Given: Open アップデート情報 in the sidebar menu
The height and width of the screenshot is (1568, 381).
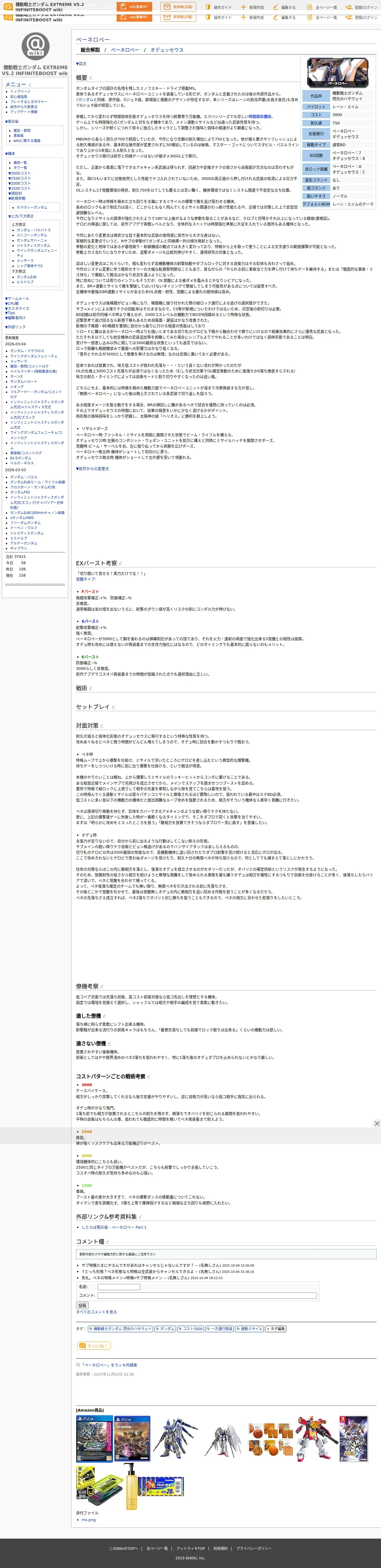Looking at the screenshot, I should tap(24, 112).
